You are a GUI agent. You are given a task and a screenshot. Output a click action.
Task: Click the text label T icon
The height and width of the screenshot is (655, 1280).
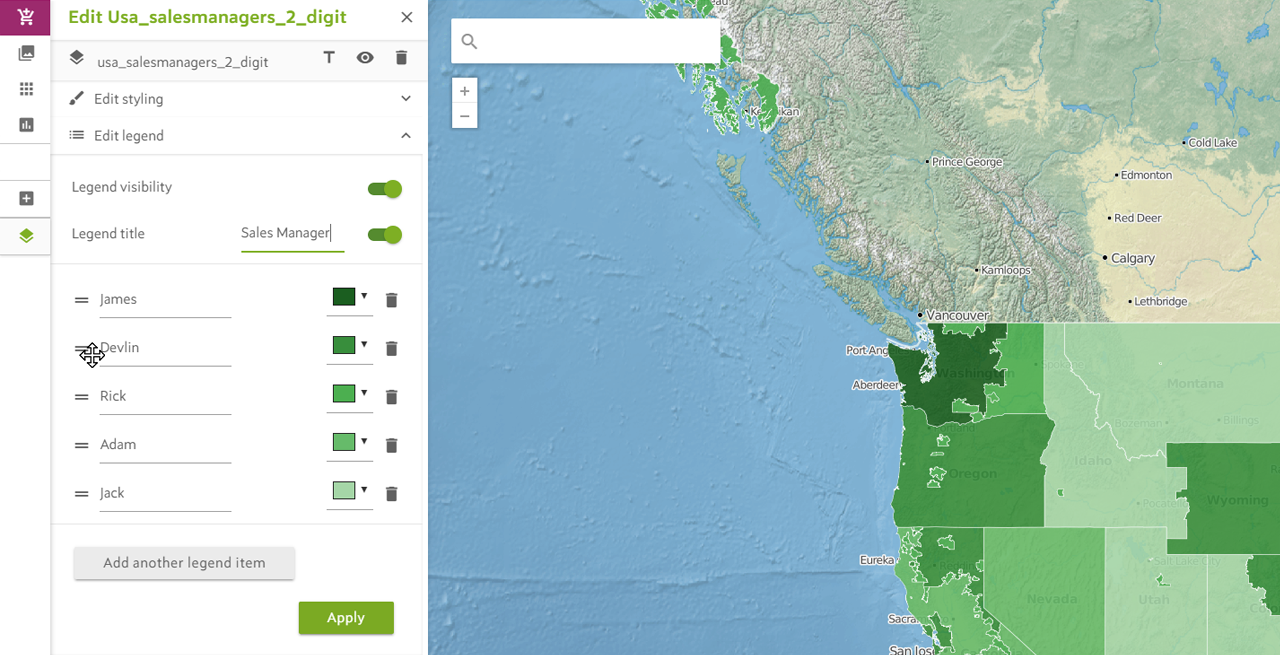pyautogui.click(x=329, y=58)
